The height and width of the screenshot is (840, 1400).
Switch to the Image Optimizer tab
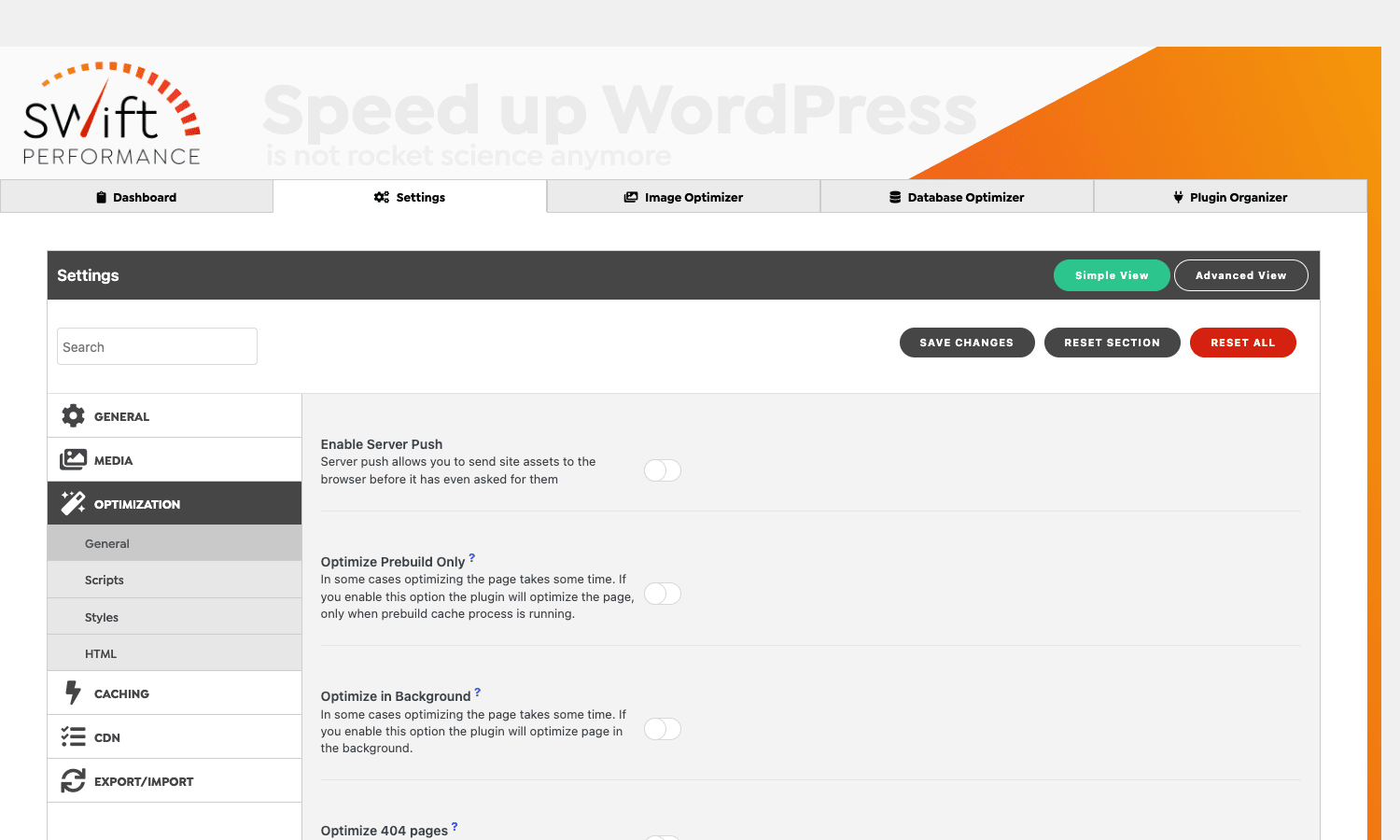point(683,197)
